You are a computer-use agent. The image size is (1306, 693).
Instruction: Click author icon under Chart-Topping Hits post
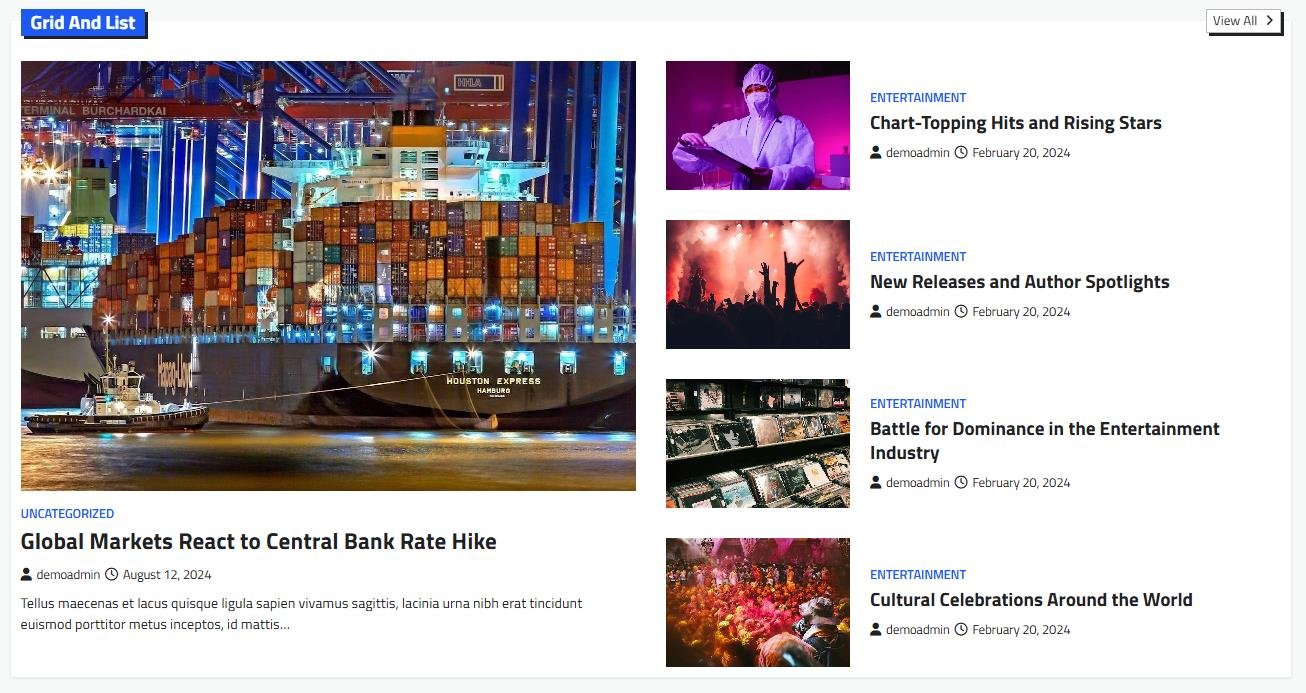[x=876, y=152]
